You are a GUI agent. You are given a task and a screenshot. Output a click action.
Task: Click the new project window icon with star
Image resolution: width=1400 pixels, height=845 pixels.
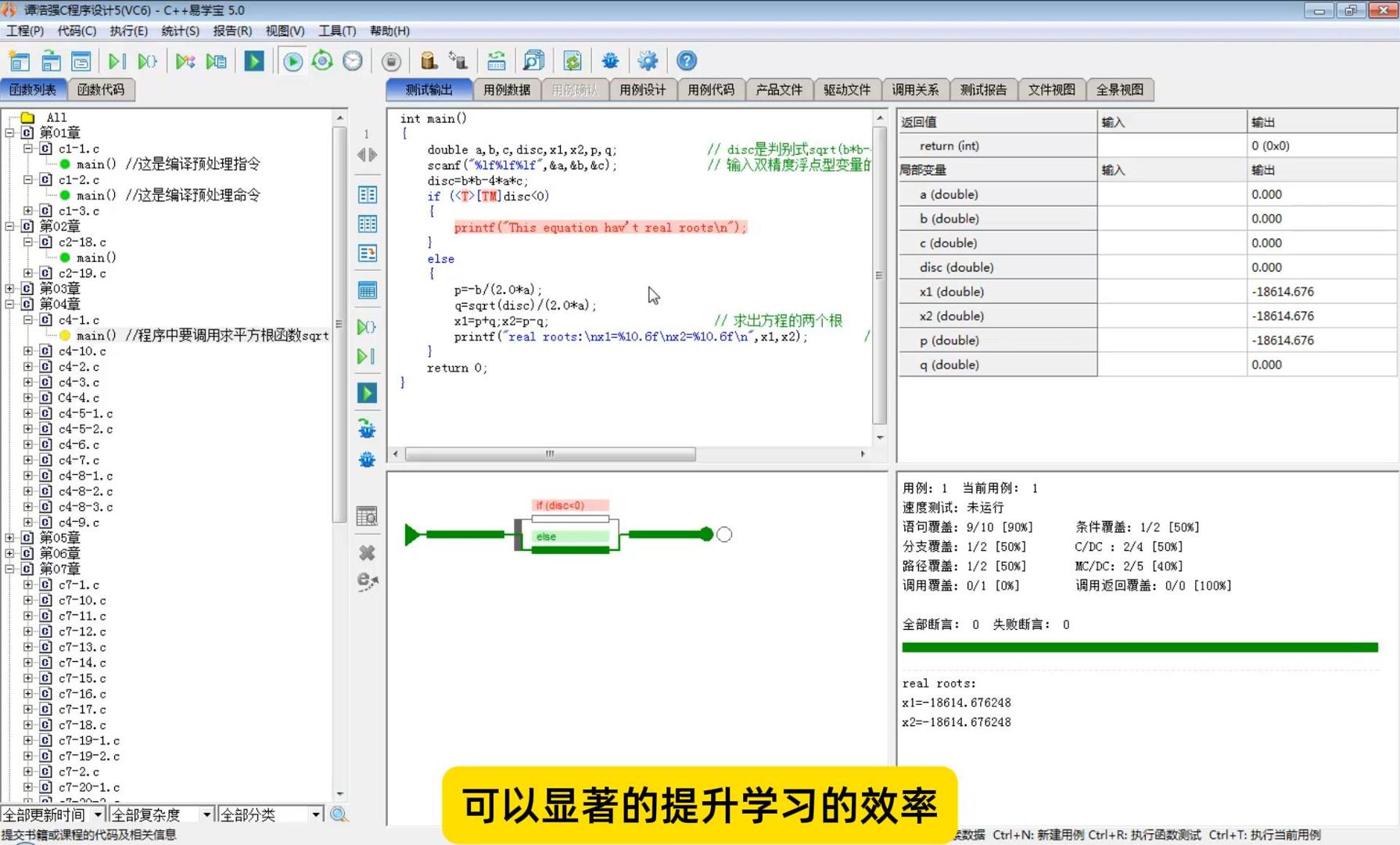tap(19, 61)
